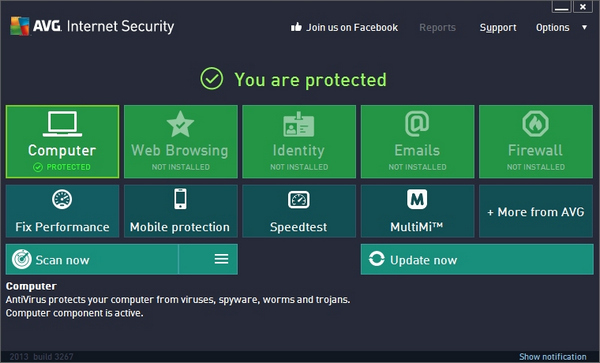Screen dimensions: 600x363
Task: Close the AVG window
Action: pyautogui.click(x=583, y=7)
